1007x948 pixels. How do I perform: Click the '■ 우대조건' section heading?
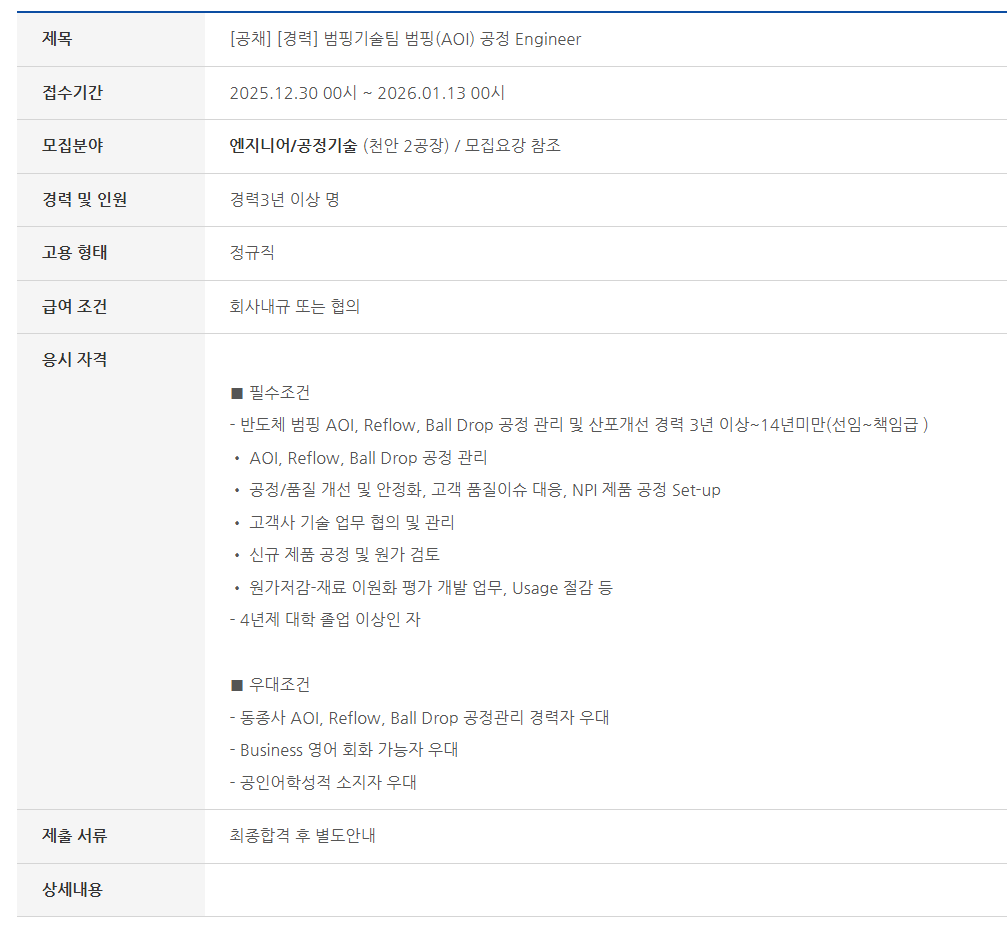(x=270, y=685)
